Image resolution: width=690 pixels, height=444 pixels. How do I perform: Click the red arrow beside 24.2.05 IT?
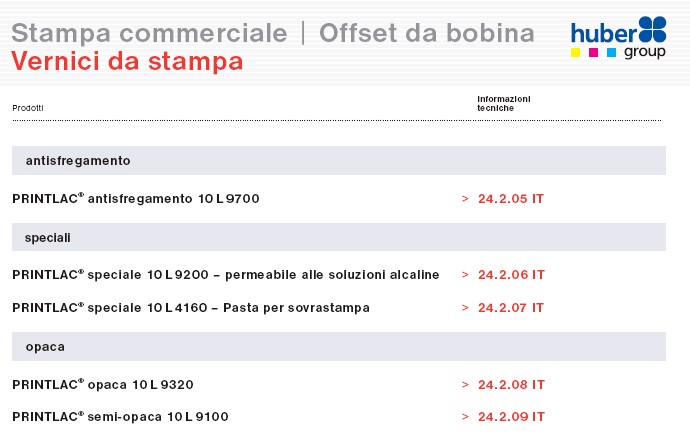coord(465,199)
